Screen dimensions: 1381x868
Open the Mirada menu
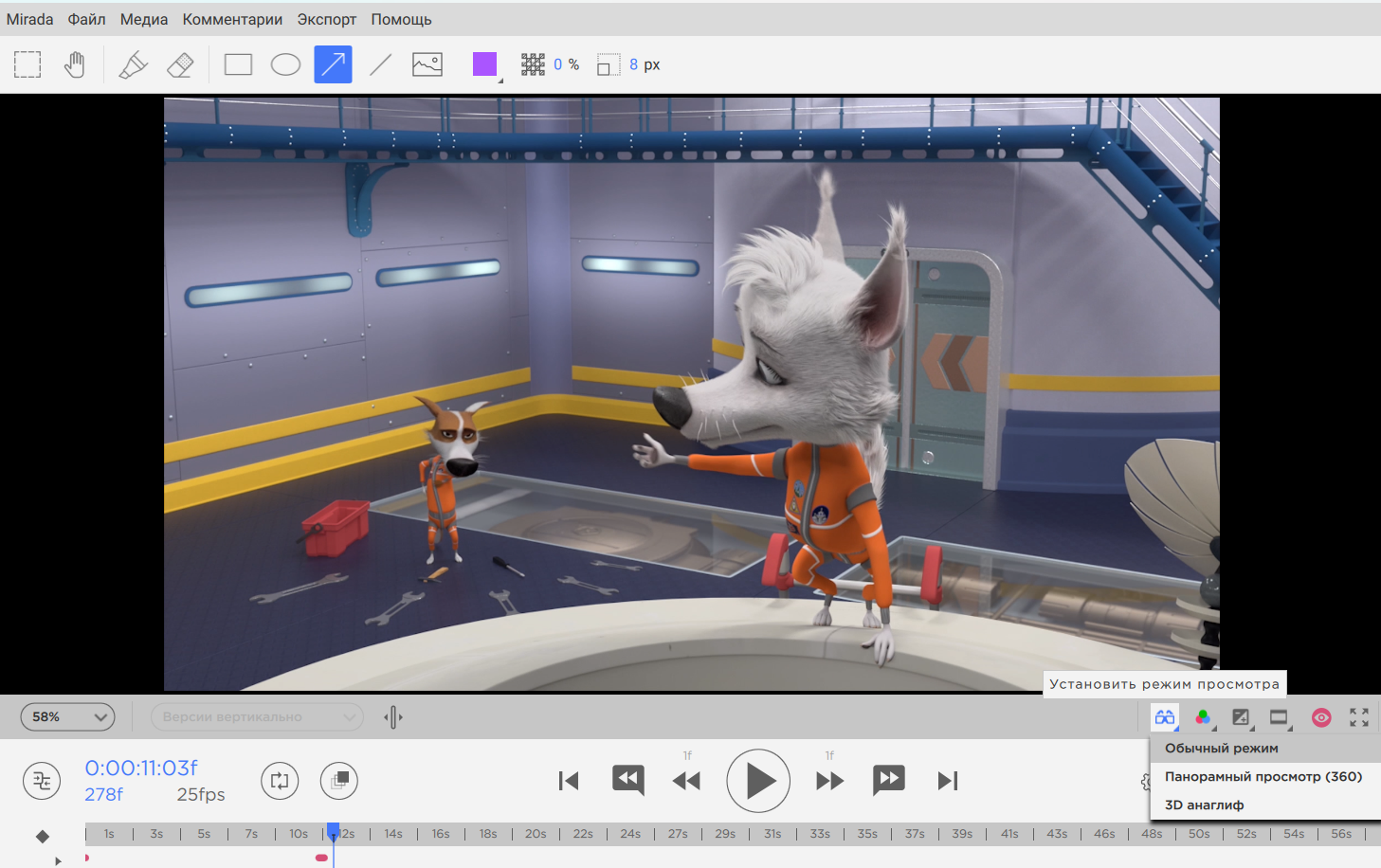pyautogui.click(x=29, y=19)
